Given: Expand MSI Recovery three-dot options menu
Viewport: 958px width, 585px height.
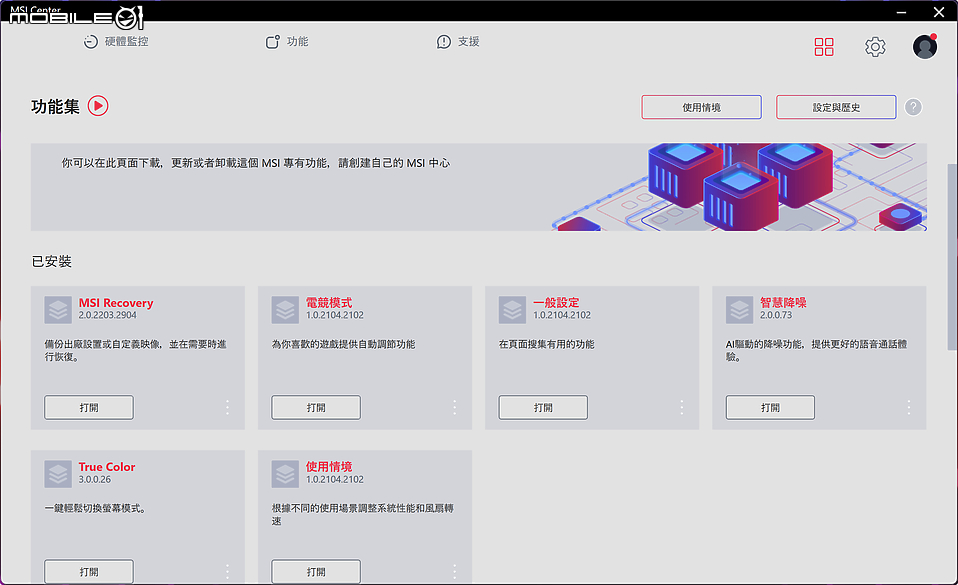Looking at the screenshot, I should (x=227, y=407).
